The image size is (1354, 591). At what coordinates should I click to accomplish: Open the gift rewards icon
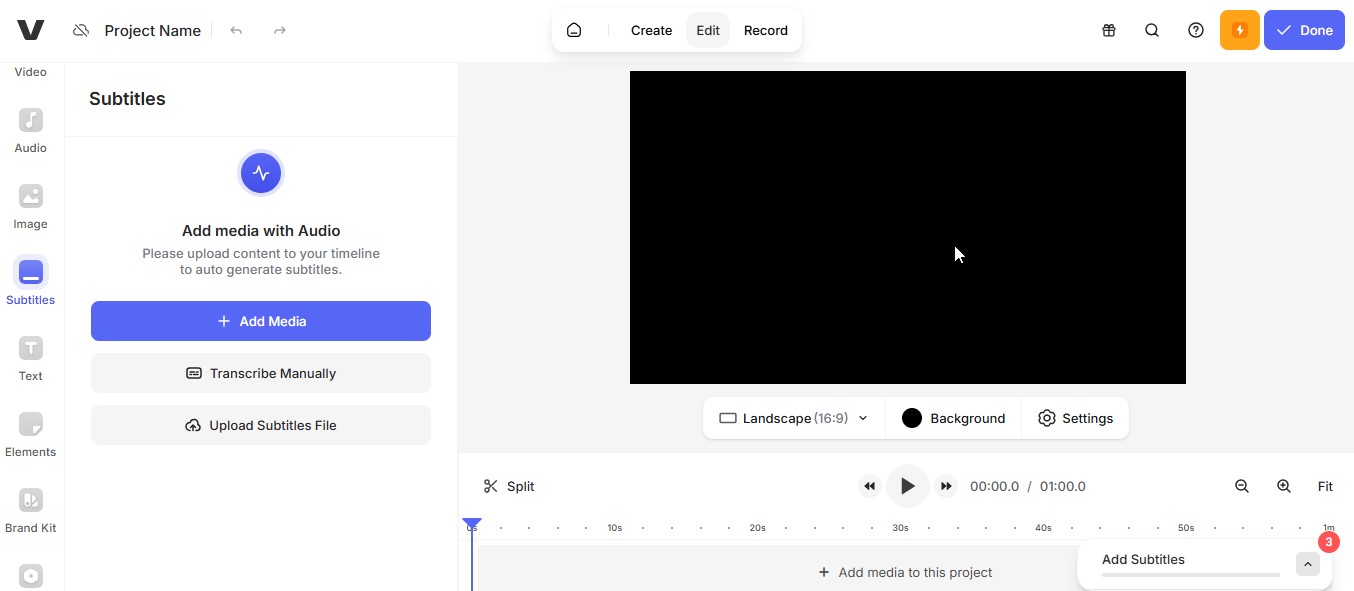point(1109,31)
